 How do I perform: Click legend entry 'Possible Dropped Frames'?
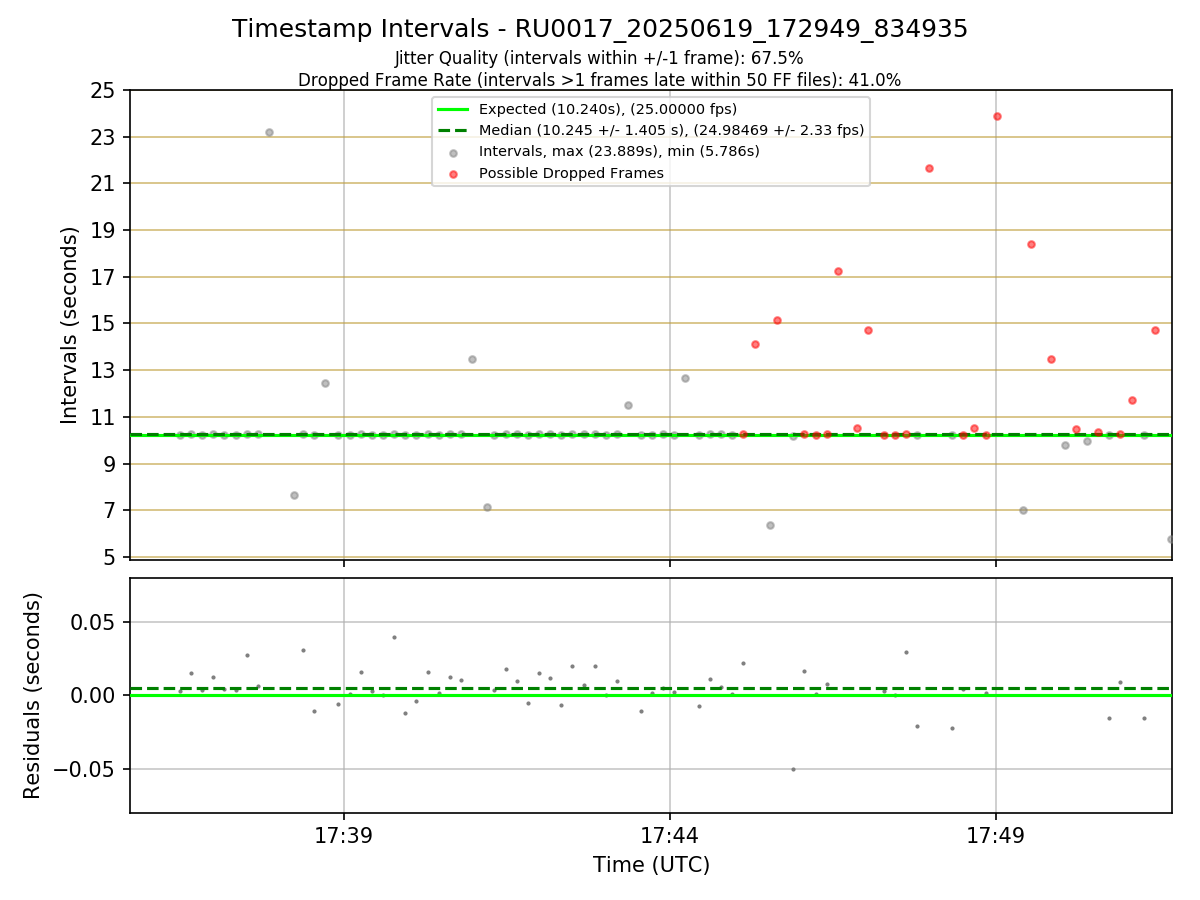571,173
